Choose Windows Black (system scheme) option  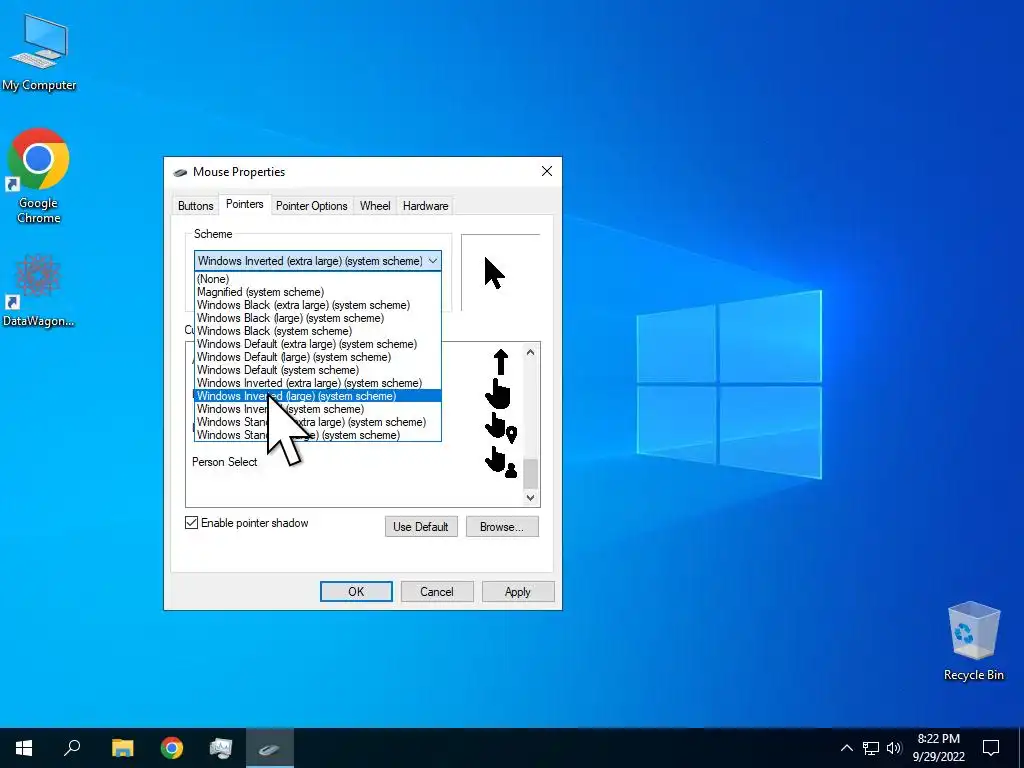coord(317,331)
